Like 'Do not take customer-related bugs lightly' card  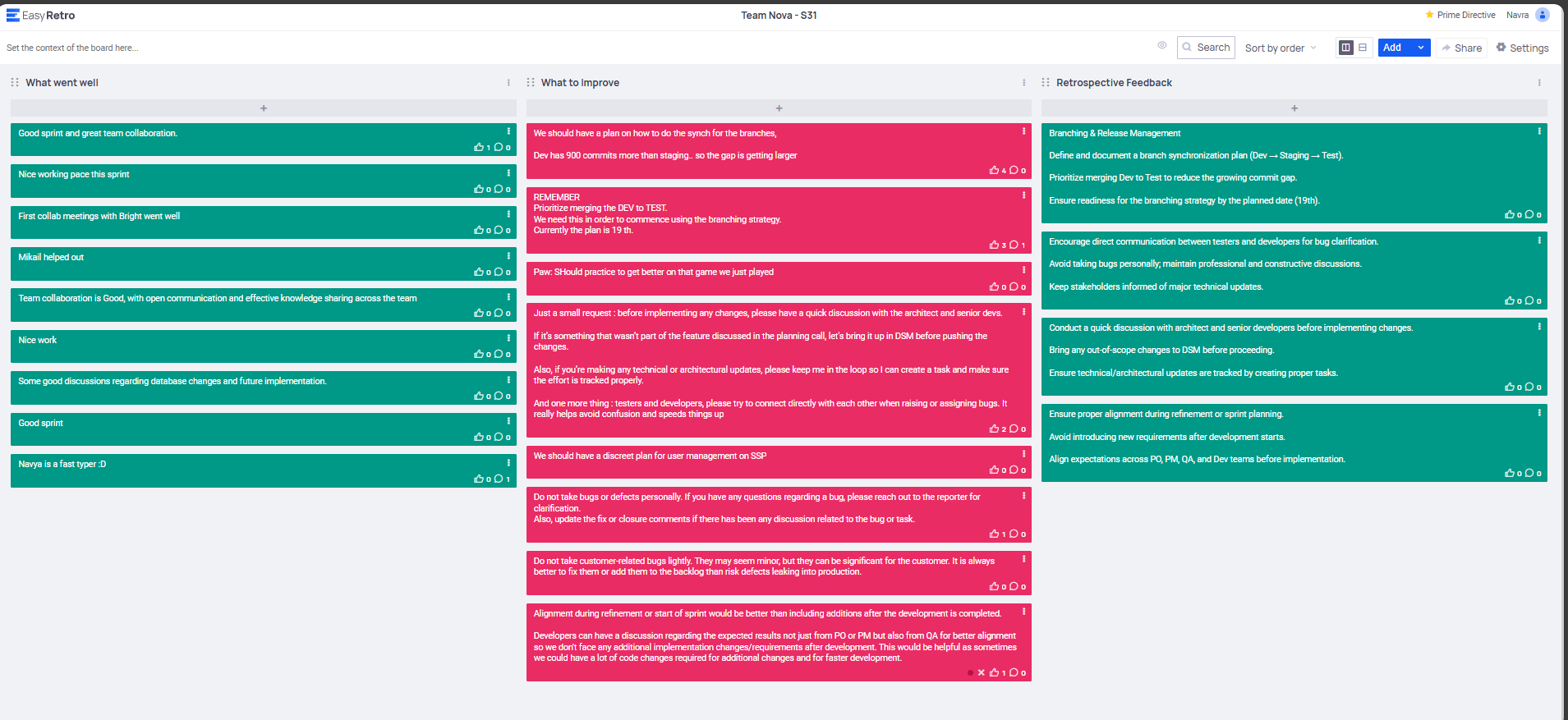tap(994, 586)
